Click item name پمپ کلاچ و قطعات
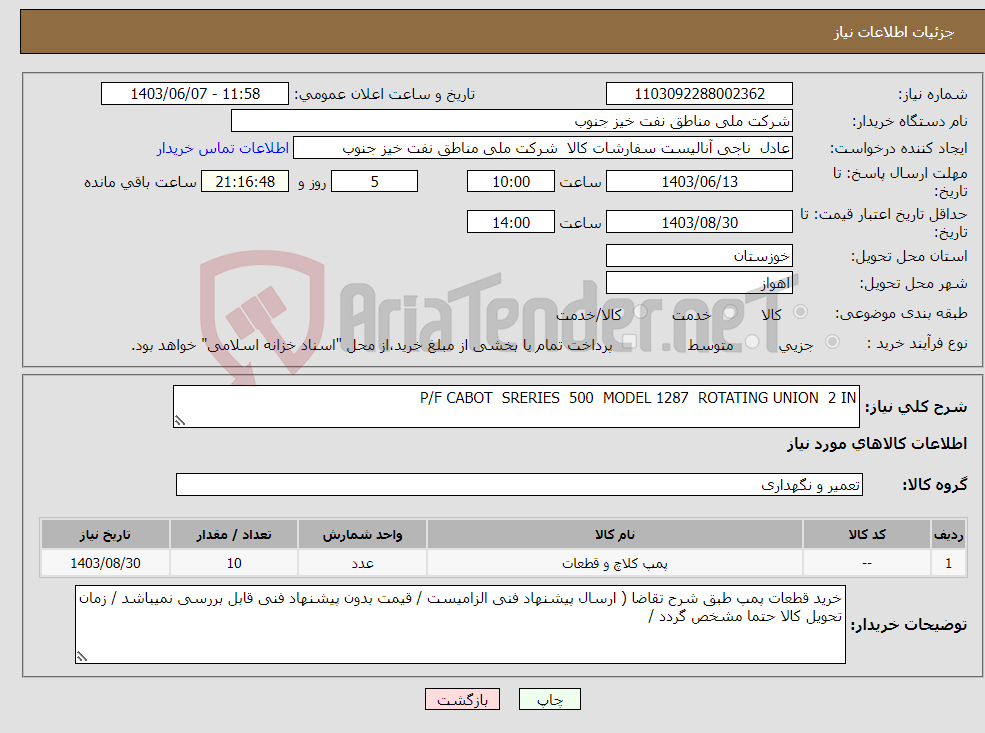Image resolution: width=985 pixels, height=733 pixels. [614, 563]
